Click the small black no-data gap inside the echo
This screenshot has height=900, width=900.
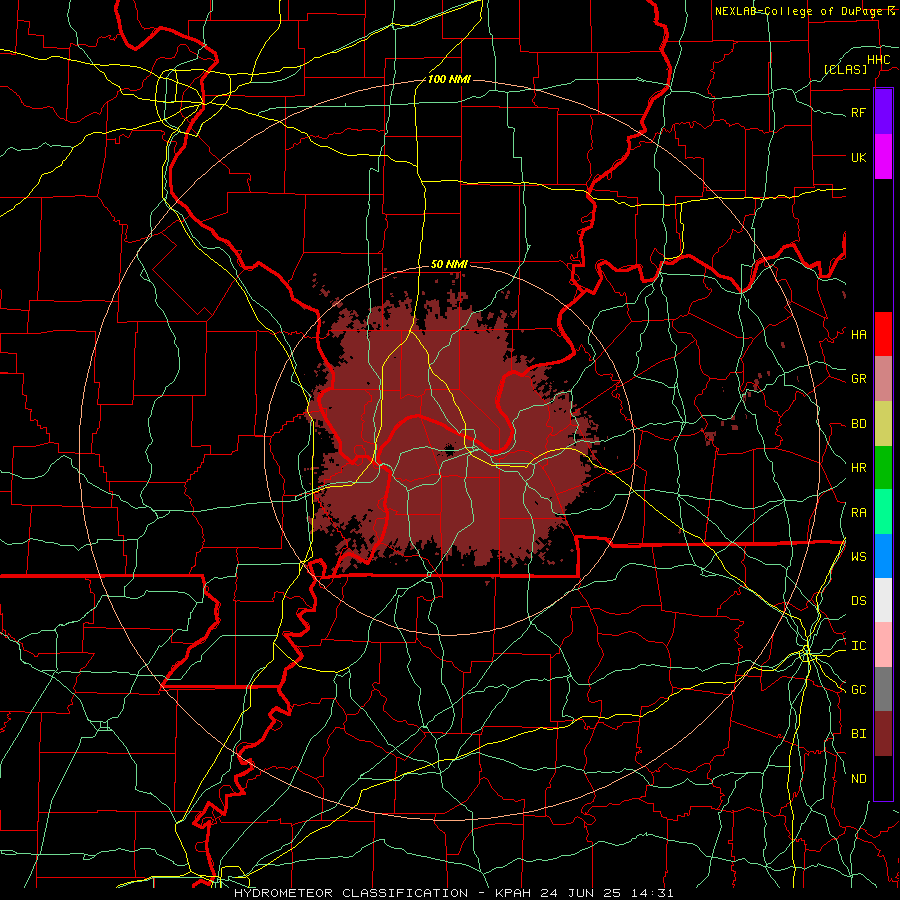click(x=449, y=451)
